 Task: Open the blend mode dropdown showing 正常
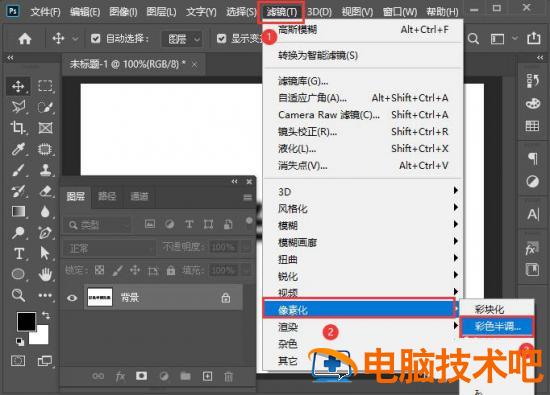109,248
